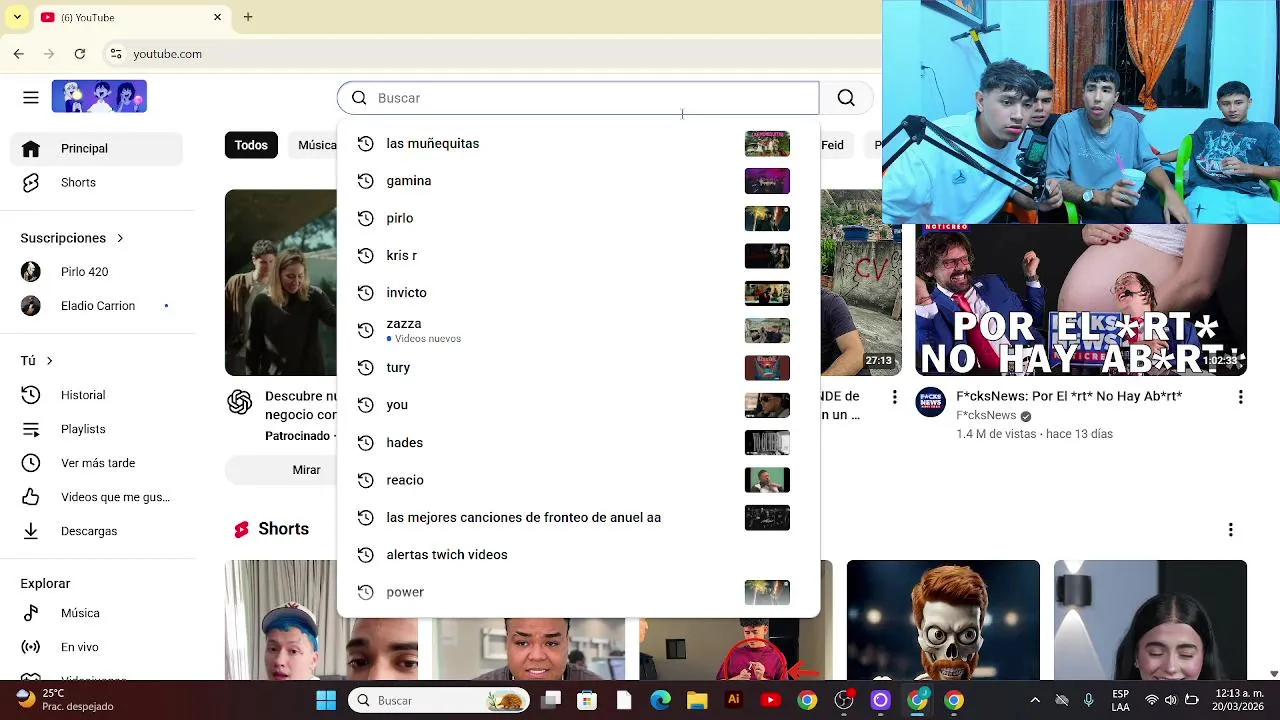
Task: Open a new browser tab
Action: click(248, 17)
